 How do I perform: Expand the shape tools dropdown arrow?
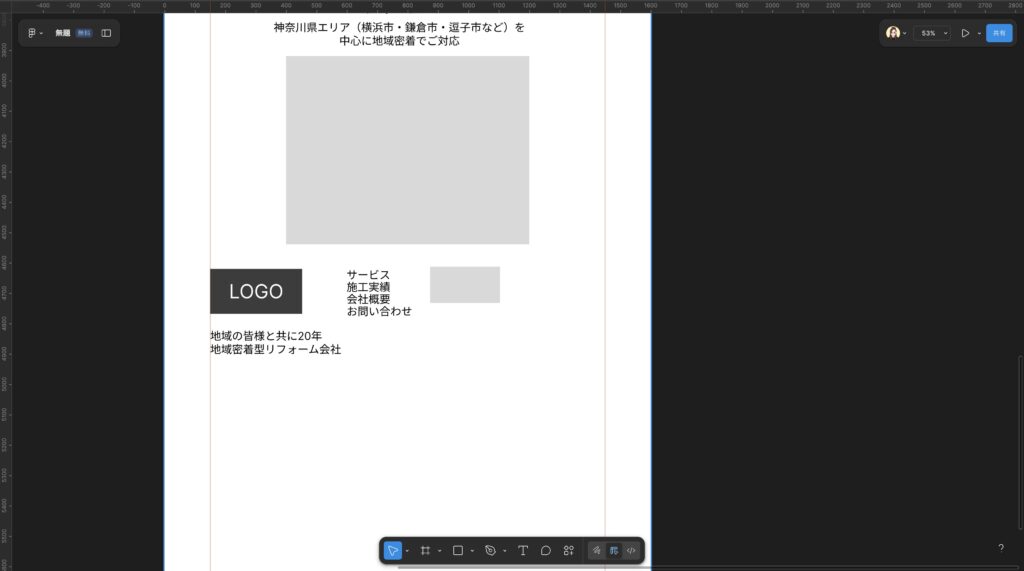(x=472, y=551)
